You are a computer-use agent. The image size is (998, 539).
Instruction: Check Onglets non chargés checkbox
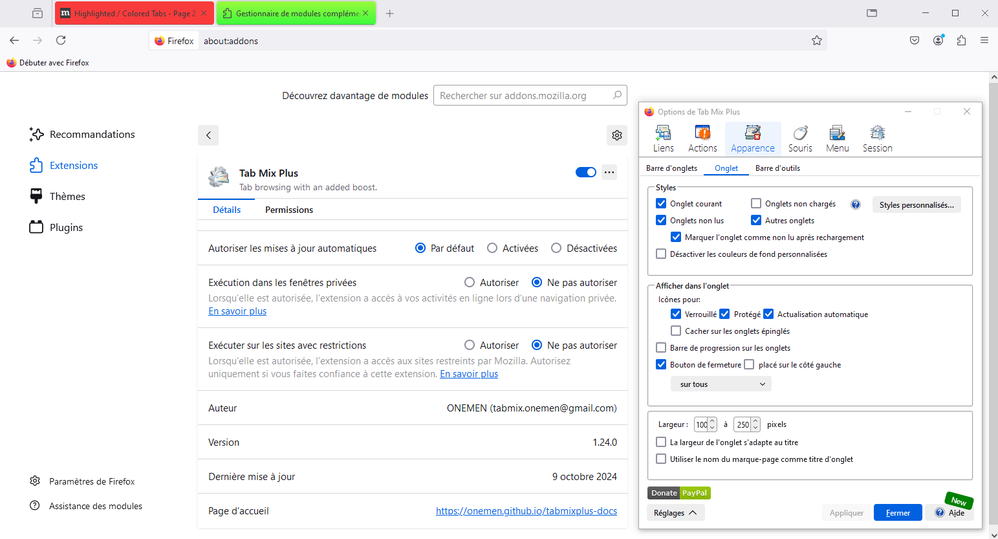click(756, 204)
